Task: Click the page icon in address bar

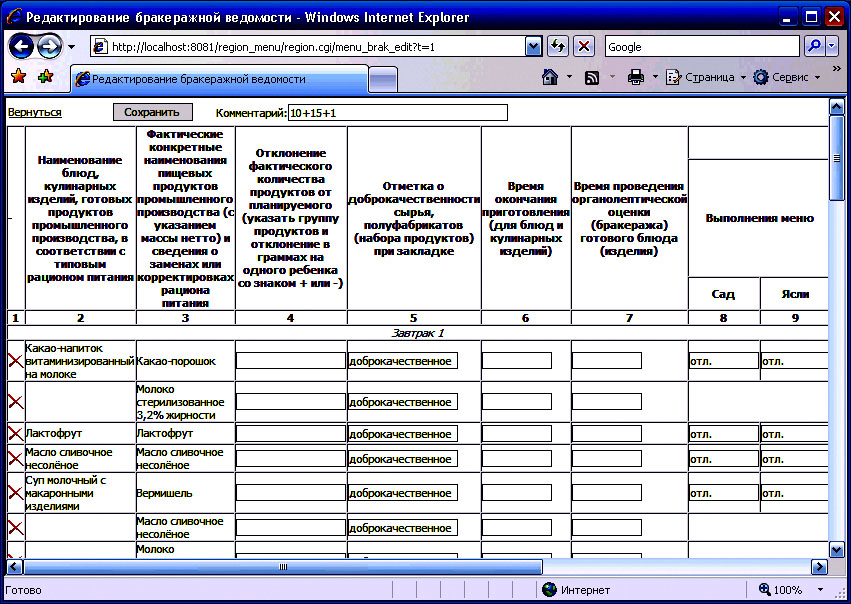Action: 100,47
